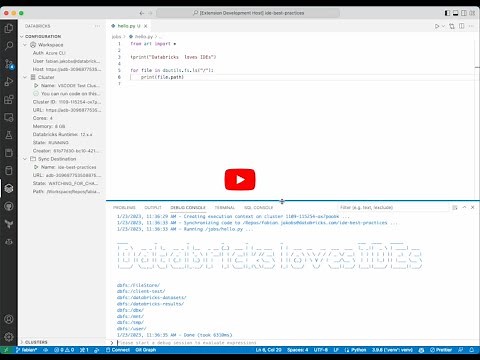Viewport: 480px width, 360px height.
Task: Switch to the Terminal panel tab
Action: pos(225,207)
